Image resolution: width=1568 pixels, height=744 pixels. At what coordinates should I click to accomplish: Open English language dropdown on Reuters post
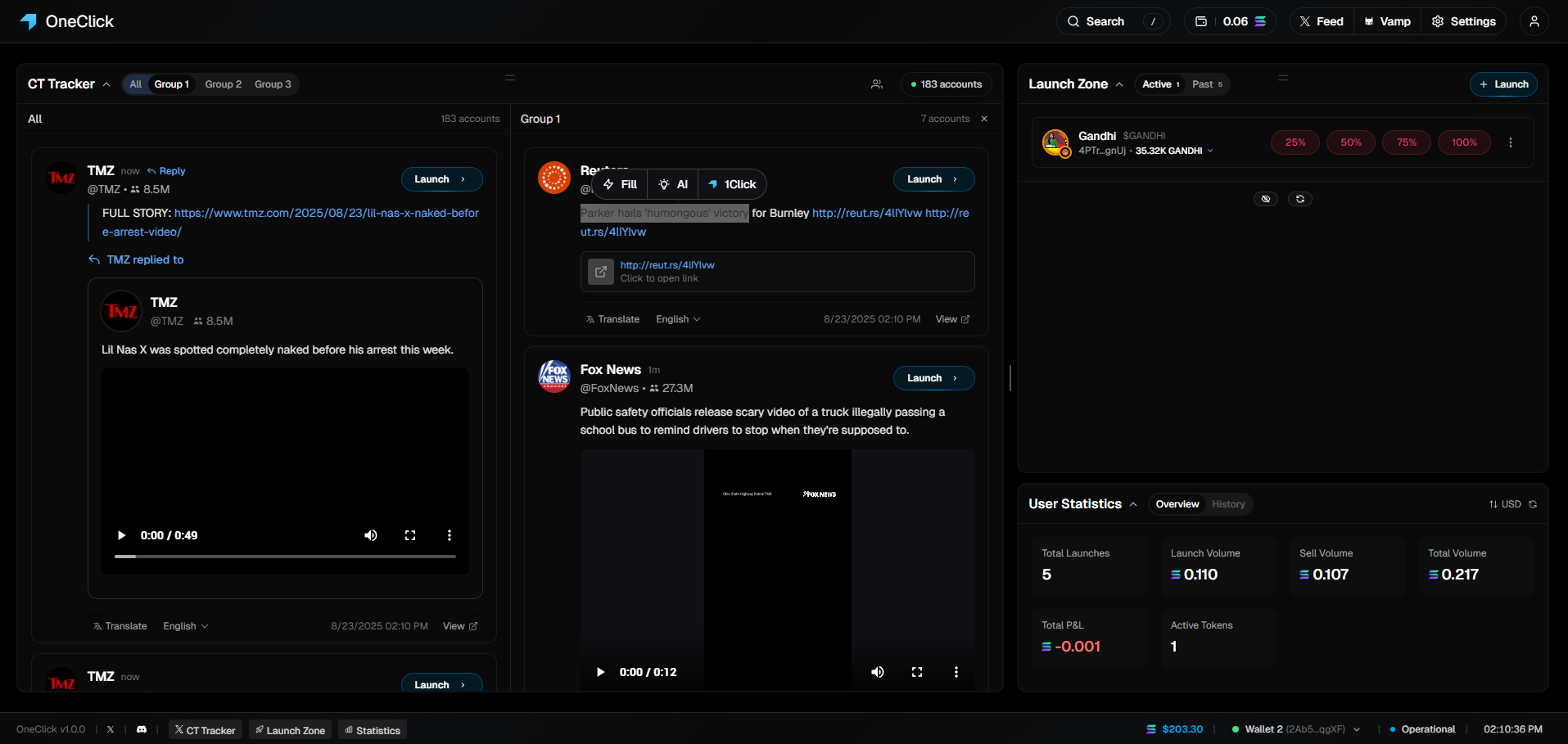(x=678, y=319)
